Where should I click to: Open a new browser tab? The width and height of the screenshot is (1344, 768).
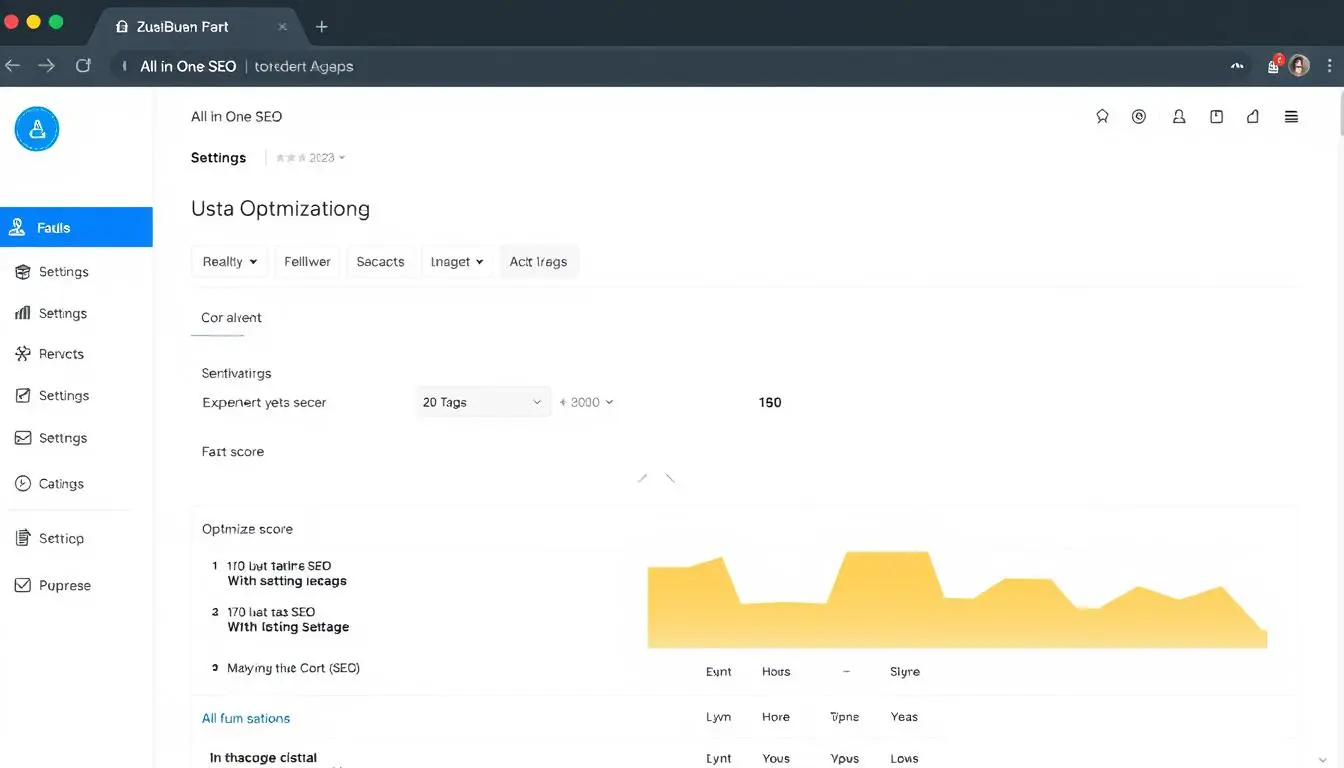[x=321, y=27]
